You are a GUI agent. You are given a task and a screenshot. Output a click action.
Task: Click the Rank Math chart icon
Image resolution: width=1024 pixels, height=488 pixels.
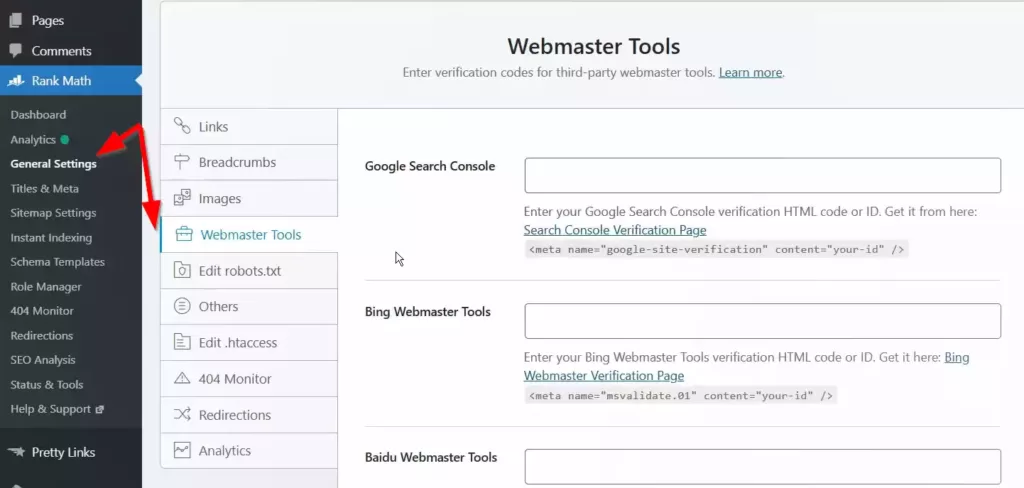(x=16, y=81)
